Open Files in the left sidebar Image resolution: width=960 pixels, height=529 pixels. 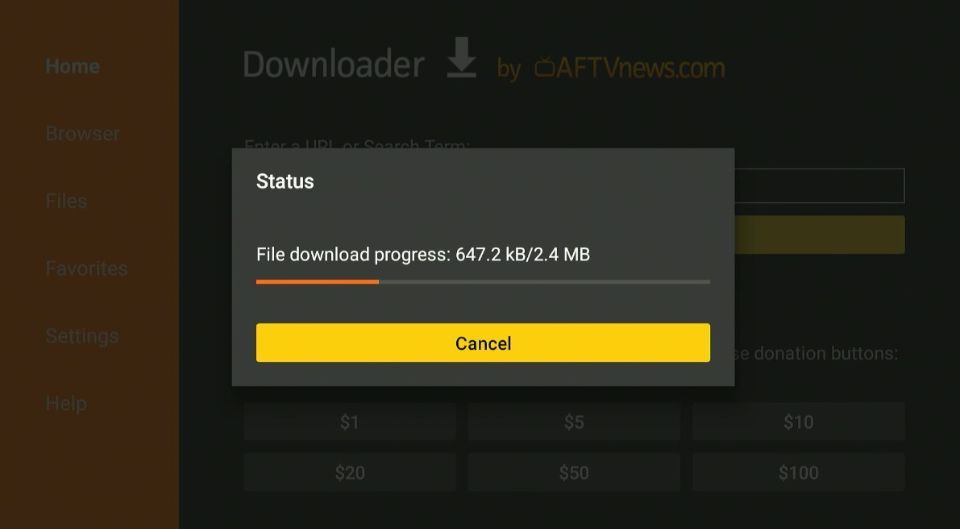click(66, 201)
